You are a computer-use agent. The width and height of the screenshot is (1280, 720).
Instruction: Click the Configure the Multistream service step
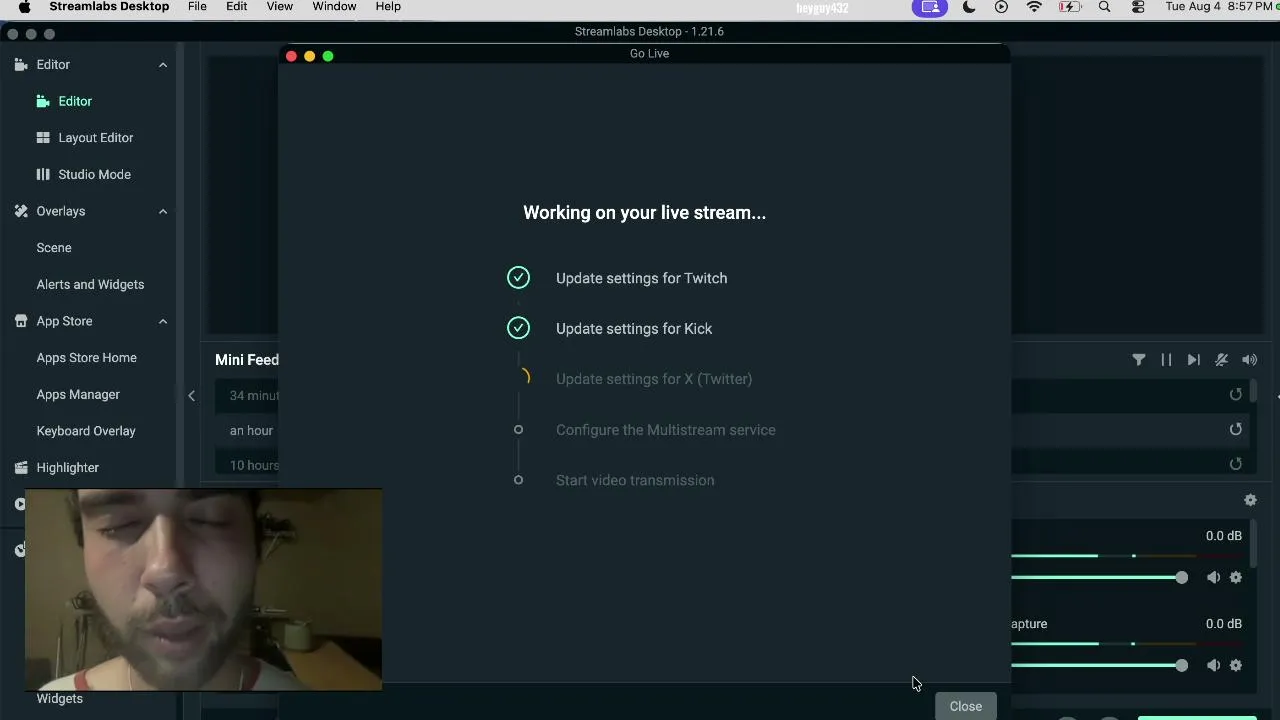pos(666,430)
